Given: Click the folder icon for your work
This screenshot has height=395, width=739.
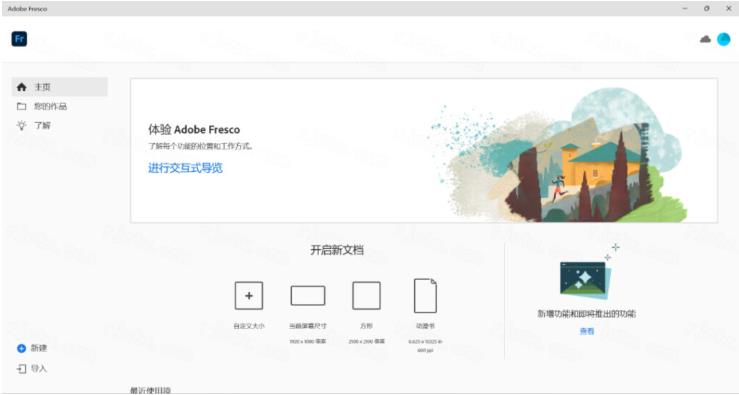Looking at the screenshot, I should 21,107.
